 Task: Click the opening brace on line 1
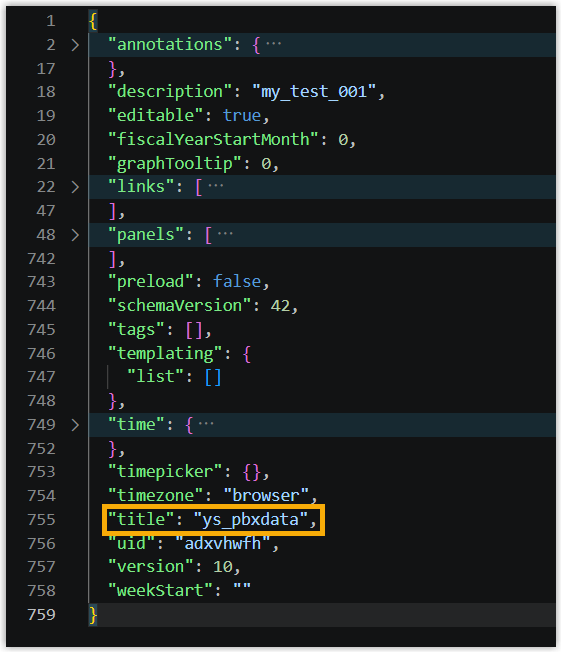pyautogui.click(x=93, y=21)
